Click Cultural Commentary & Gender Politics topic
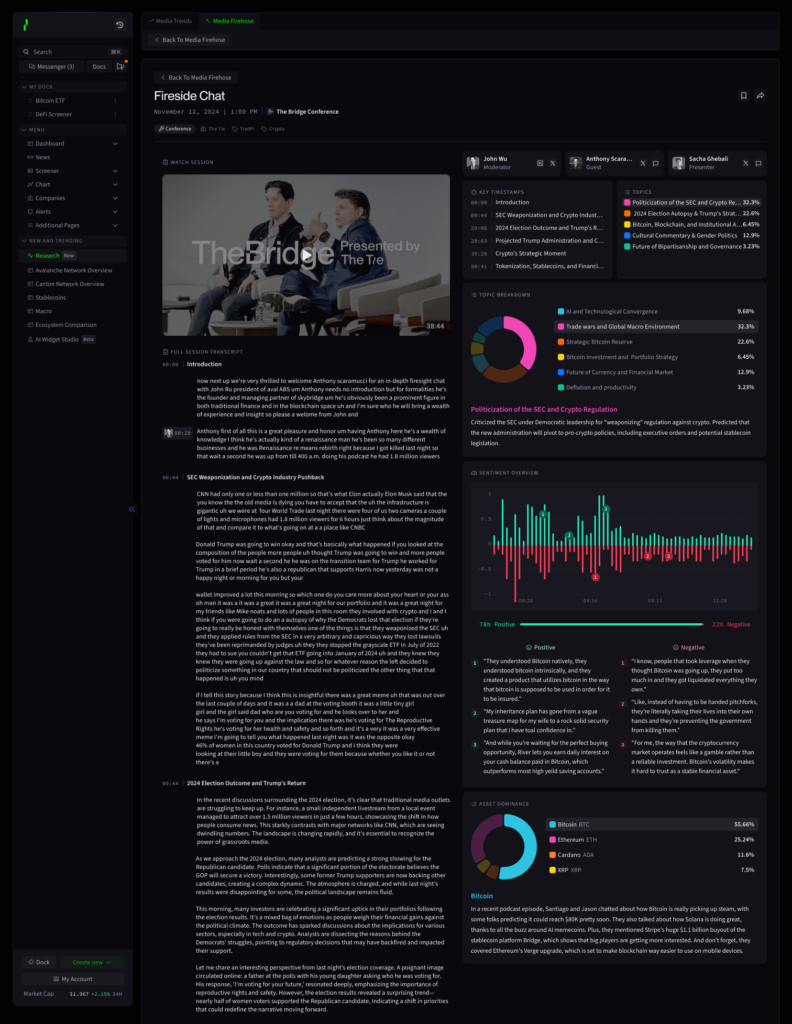The width and height of the screenshot is (792, 1024). point(691,236)
